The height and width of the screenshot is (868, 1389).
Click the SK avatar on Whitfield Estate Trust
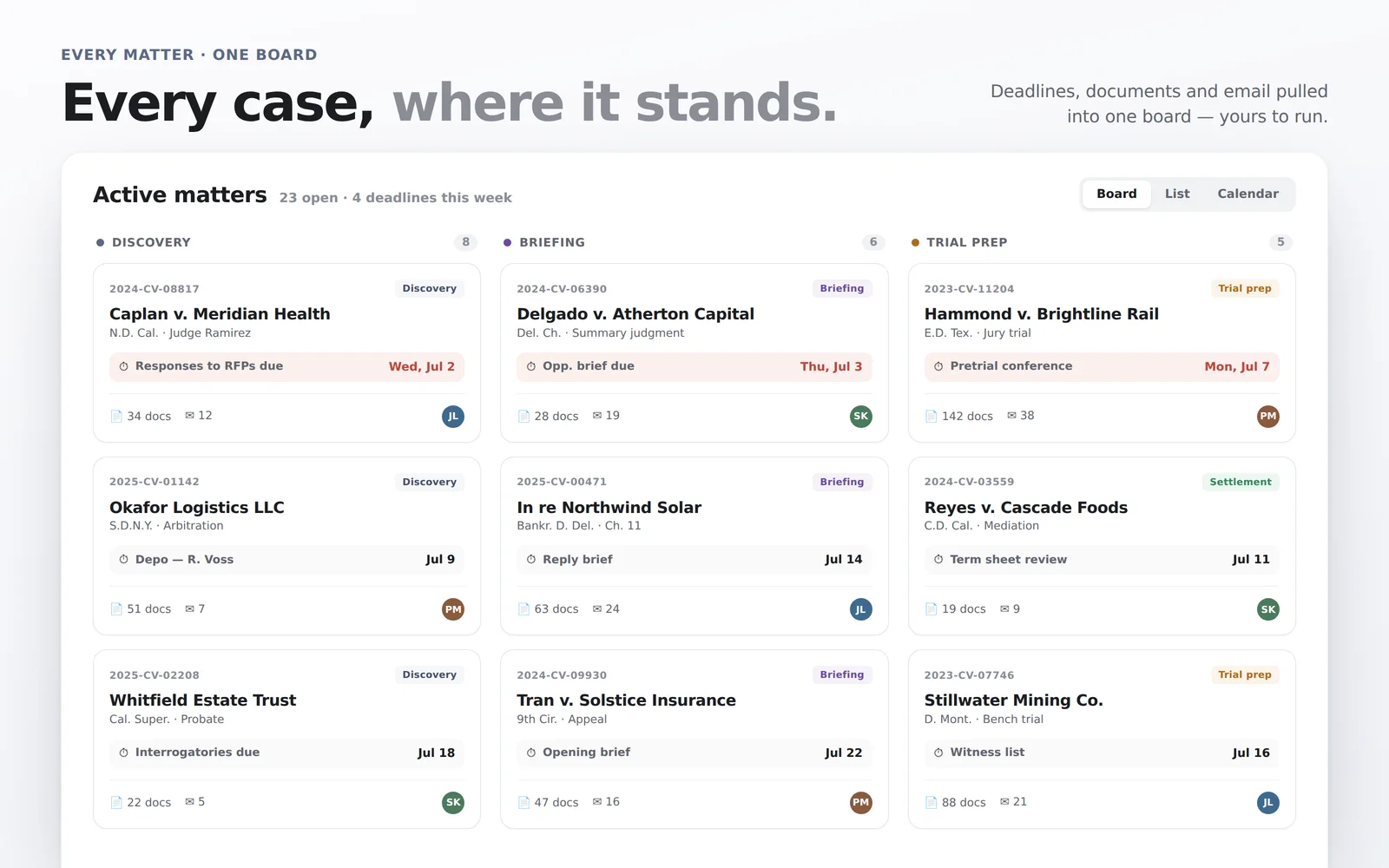[x=453, y=803]
